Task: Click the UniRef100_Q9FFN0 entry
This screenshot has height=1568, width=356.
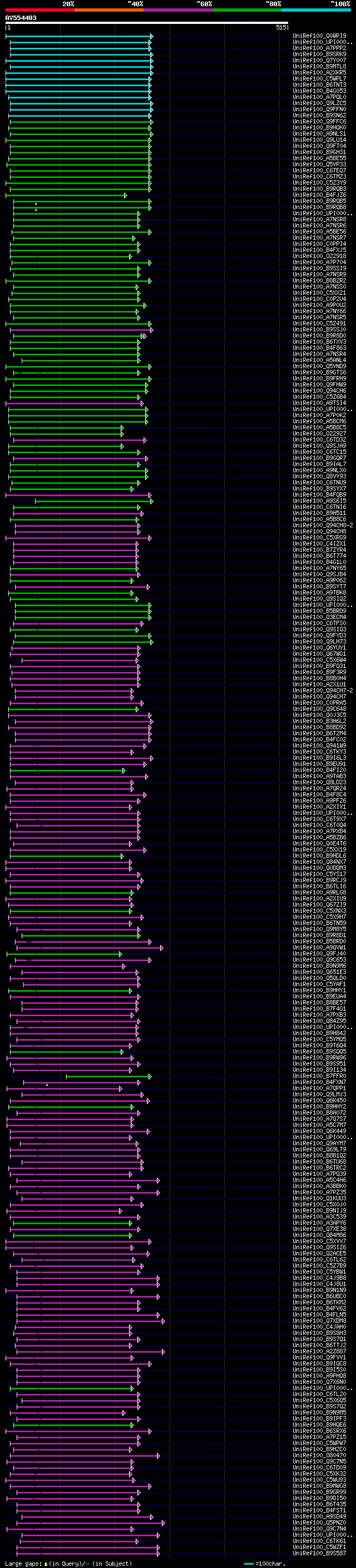Action: (319, 109)
